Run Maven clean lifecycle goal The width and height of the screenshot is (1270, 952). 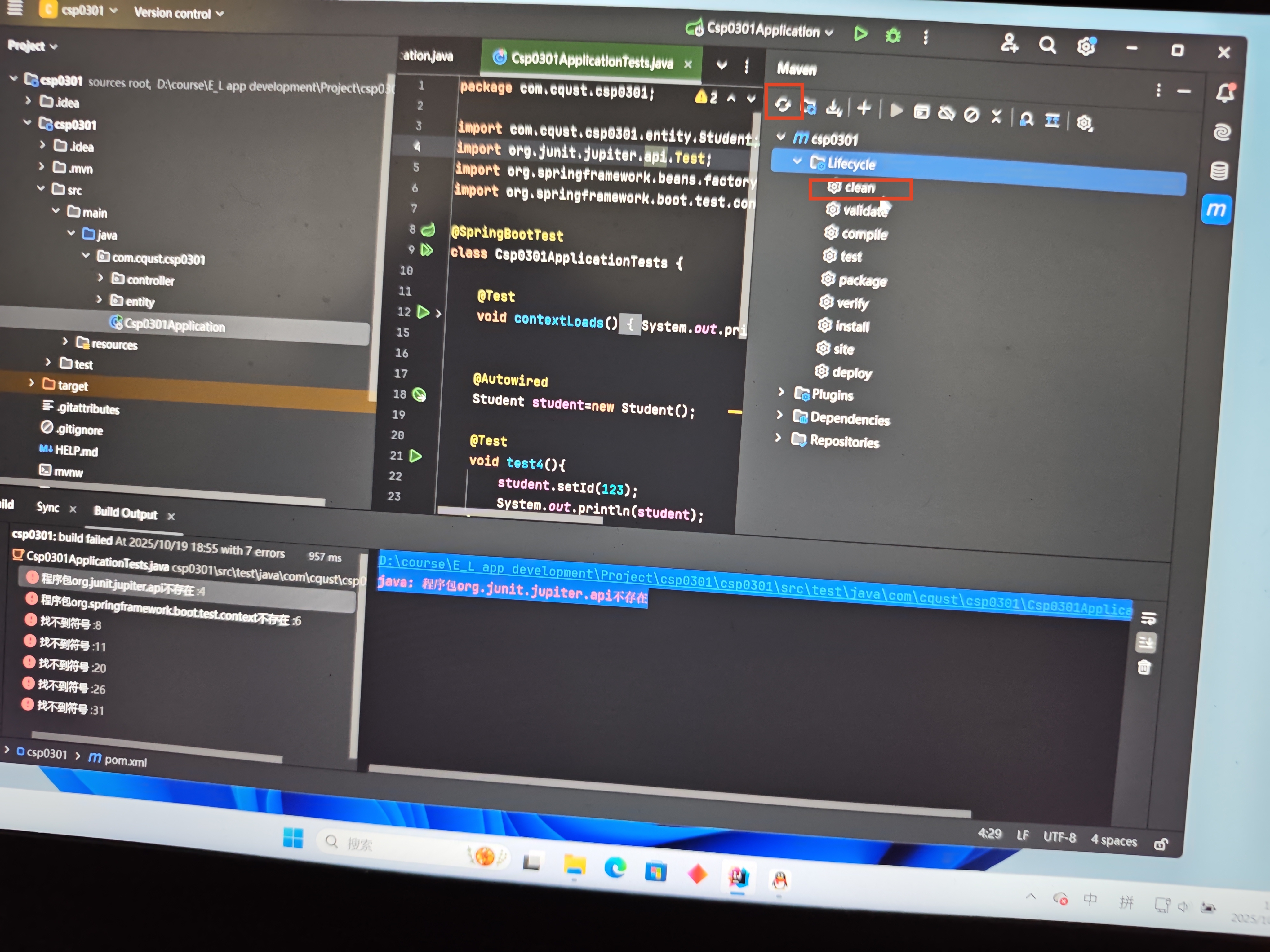859,188
